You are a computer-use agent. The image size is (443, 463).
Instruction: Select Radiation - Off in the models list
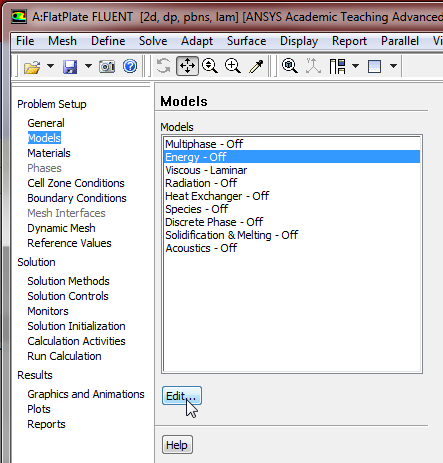292,183
